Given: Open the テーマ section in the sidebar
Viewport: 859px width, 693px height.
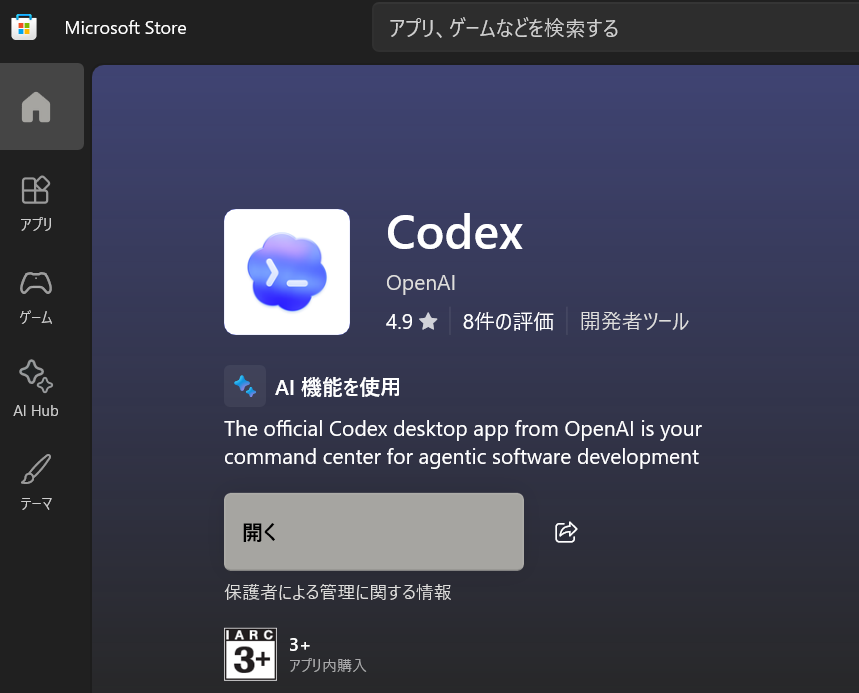Looking at the screenshot, I should pos(36,483).
